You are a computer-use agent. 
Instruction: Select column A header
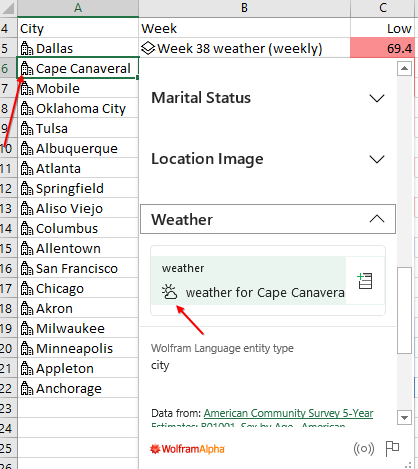click(x=78, y=8)
